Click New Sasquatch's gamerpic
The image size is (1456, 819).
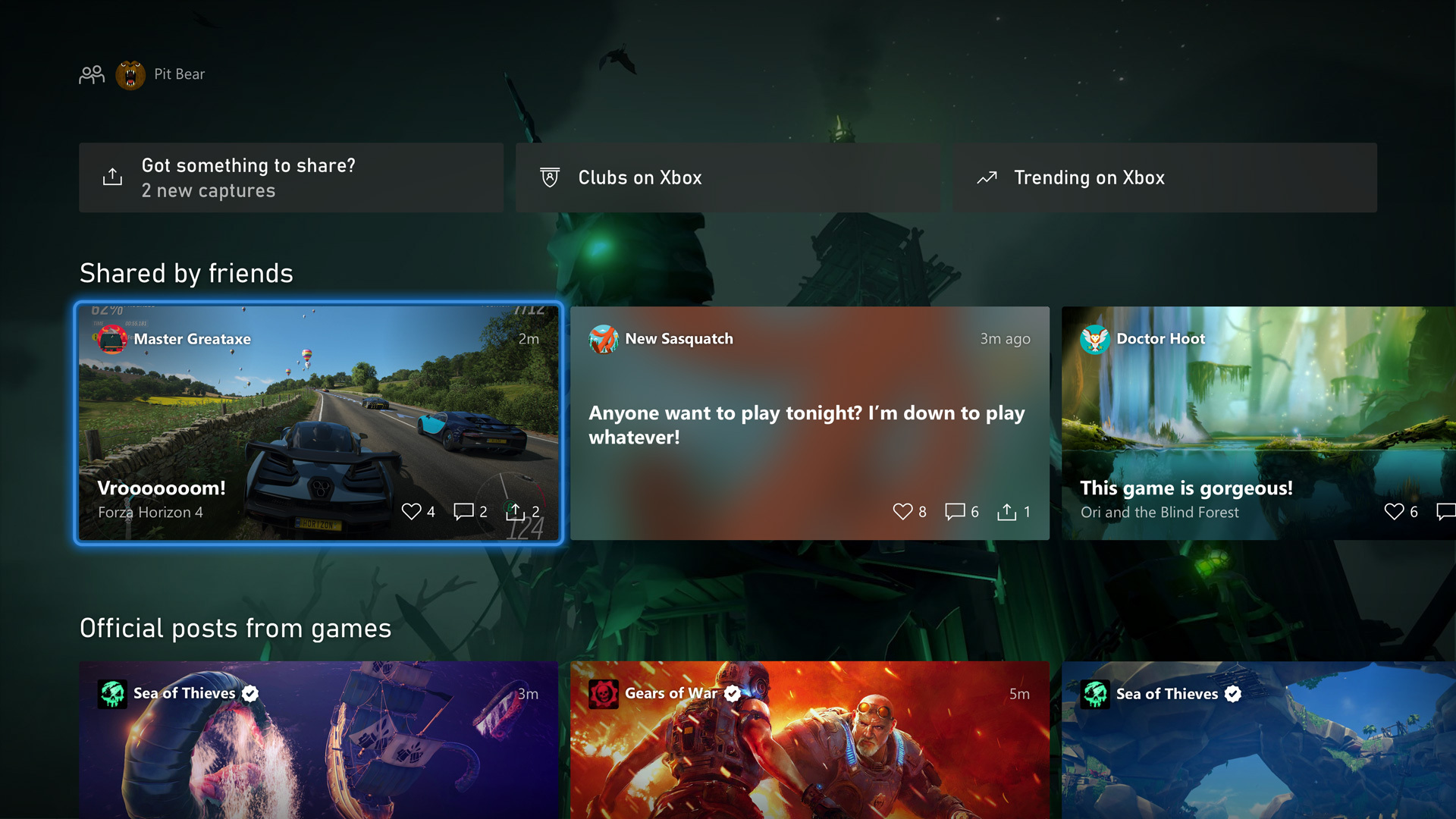point(604,339)
